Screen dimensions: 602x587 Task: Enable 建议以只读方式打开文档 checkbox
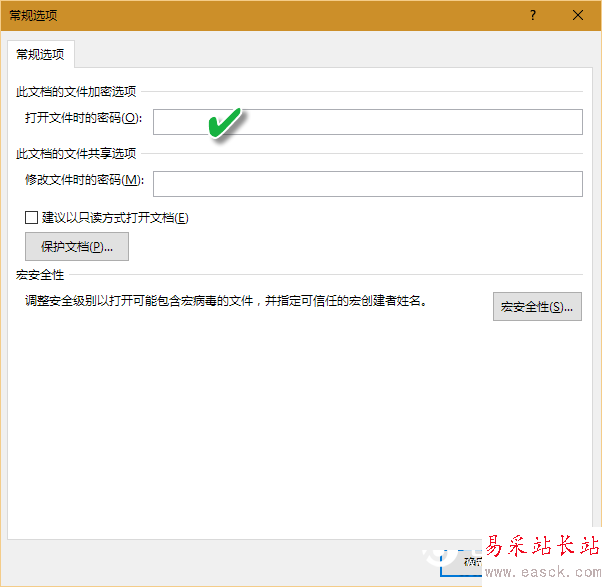pyautogui.click(x=31, y=217)
